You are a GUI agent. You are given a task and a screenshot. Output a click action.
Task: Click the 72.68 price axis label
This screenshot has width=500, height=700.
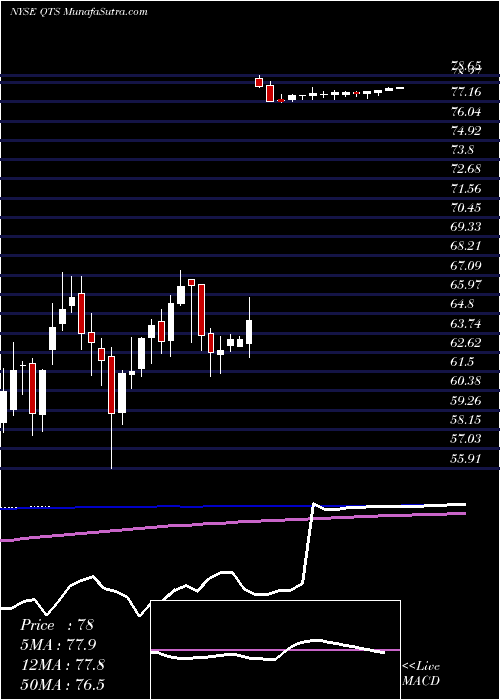pos(466,169)
